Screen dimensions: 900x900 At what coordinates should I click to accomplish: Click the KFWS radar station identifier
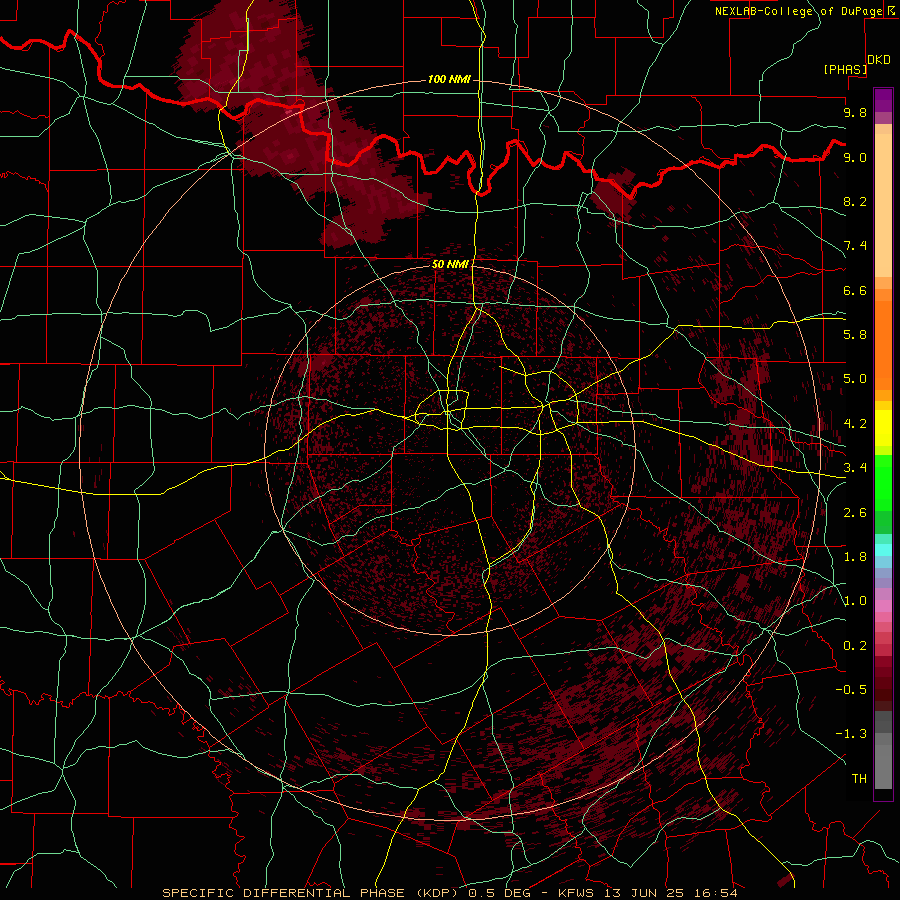[x=577, y=893]
